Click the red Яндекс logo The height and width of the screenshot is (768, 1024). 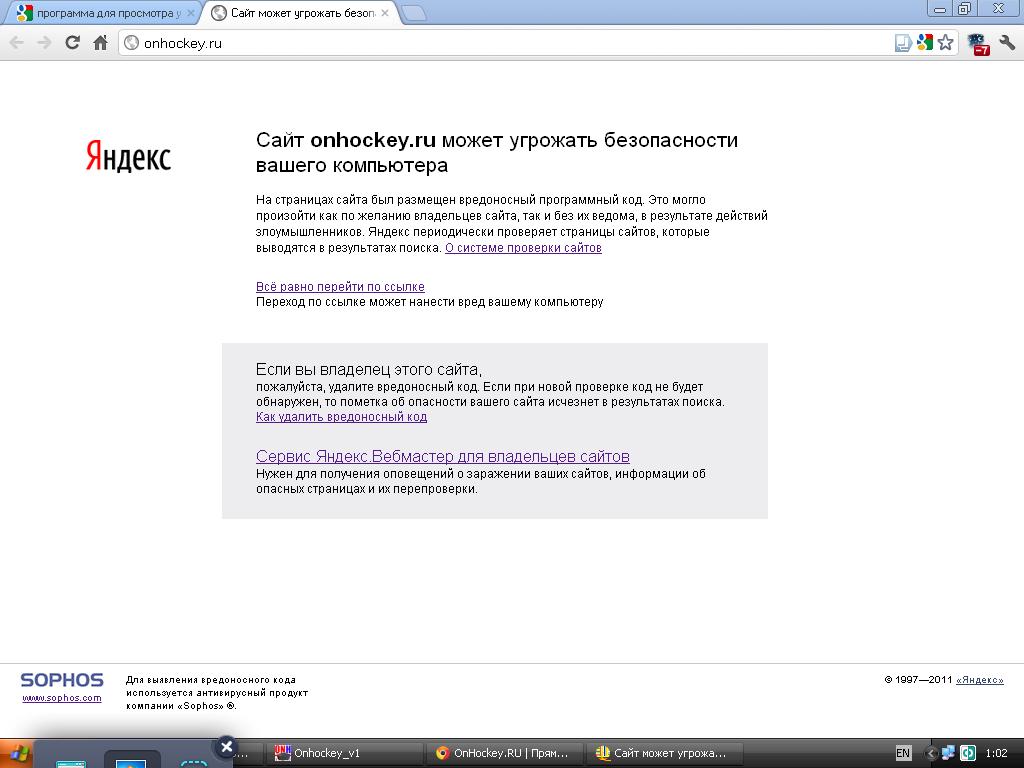click(129, 155)
